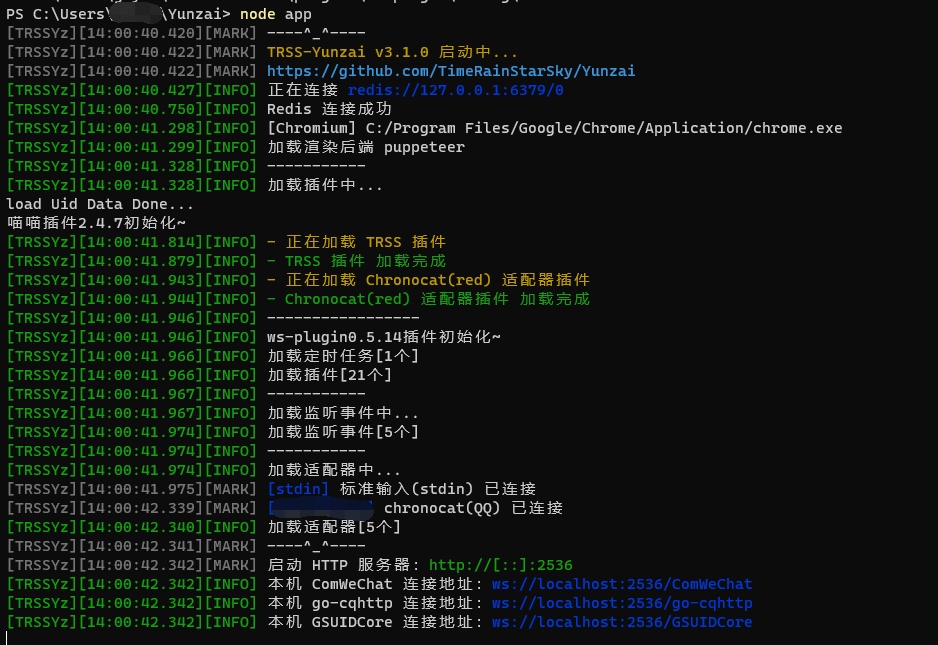This screenshot has width=938, height=645.
Task: Click the '本机 ComWeChat 连接地址:' label
Action: pyautogui.click(x=375, y=585)
